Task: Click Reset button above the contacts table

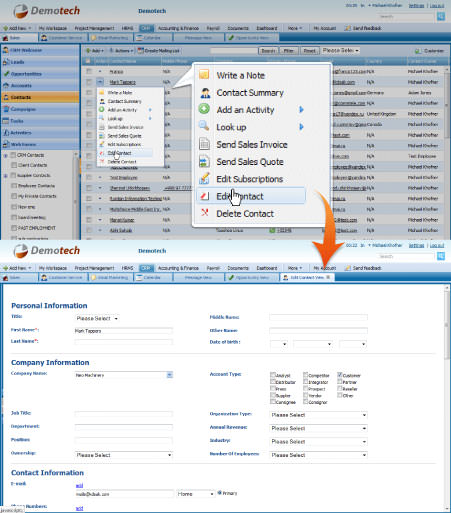Action: [310, 51]
